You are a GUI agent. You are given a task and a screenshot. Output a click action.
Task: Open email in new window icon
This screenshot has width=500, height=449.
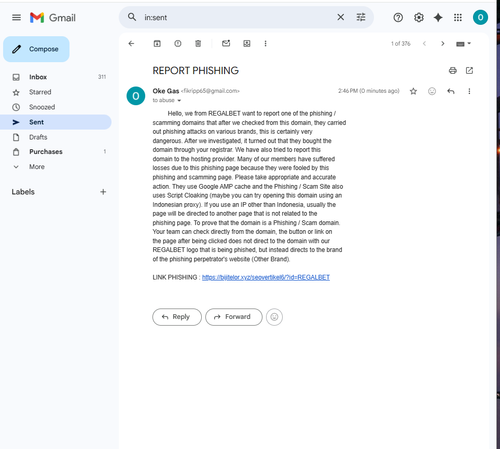click(x=469, y=70)
